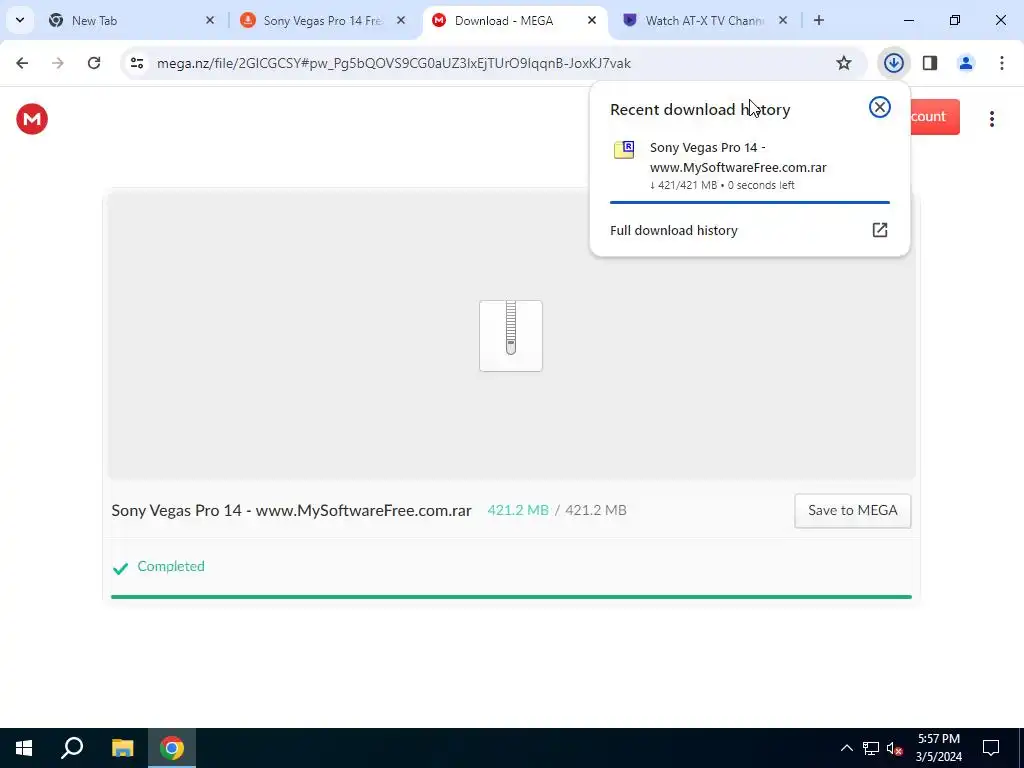Switch to Watch AT-X TV Channel tab
This screenshot has height=768, width=1024.
(x=704, y=20)
